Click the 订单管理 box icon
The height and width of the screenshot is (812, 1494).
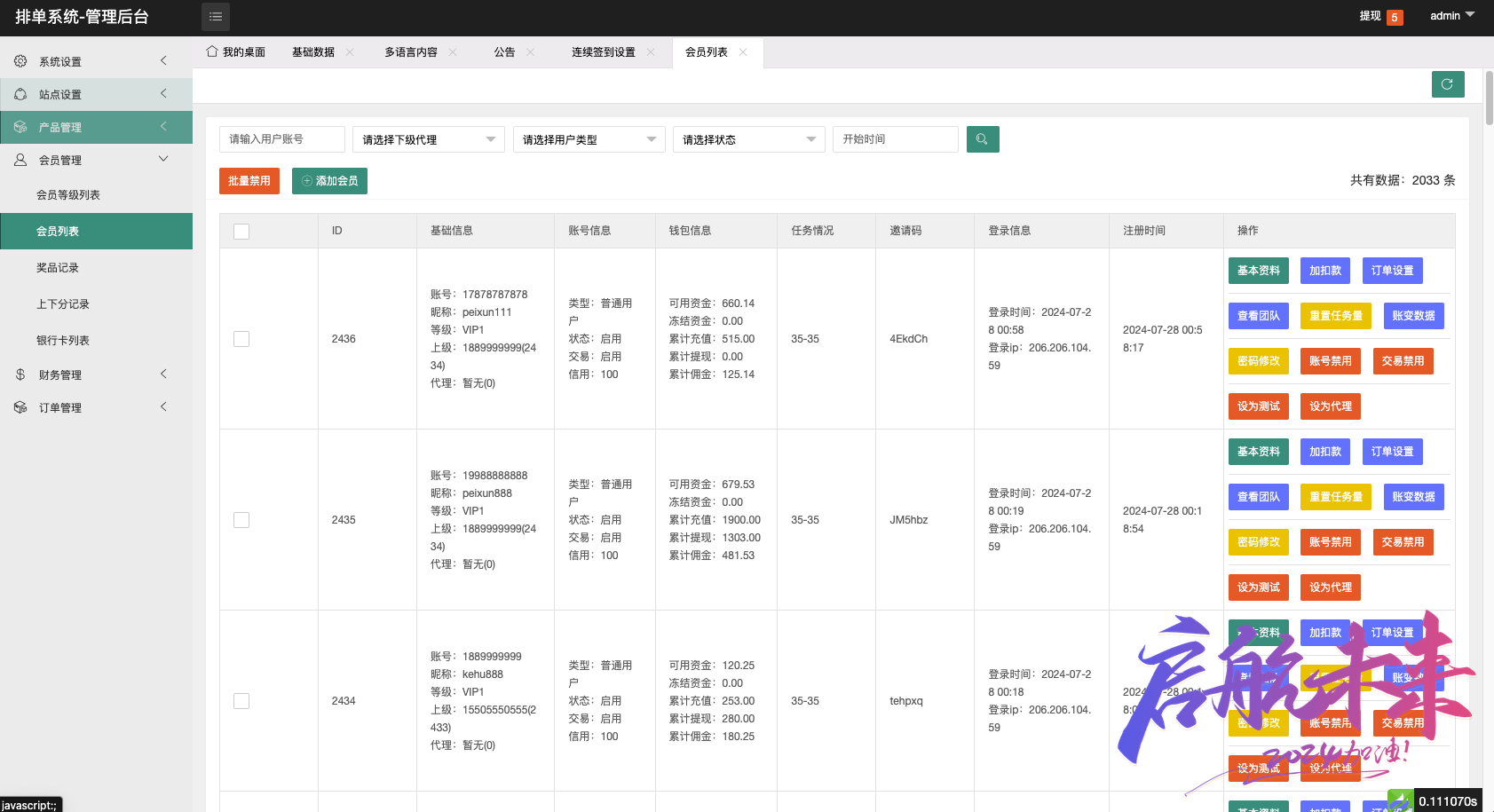point(20,407)
